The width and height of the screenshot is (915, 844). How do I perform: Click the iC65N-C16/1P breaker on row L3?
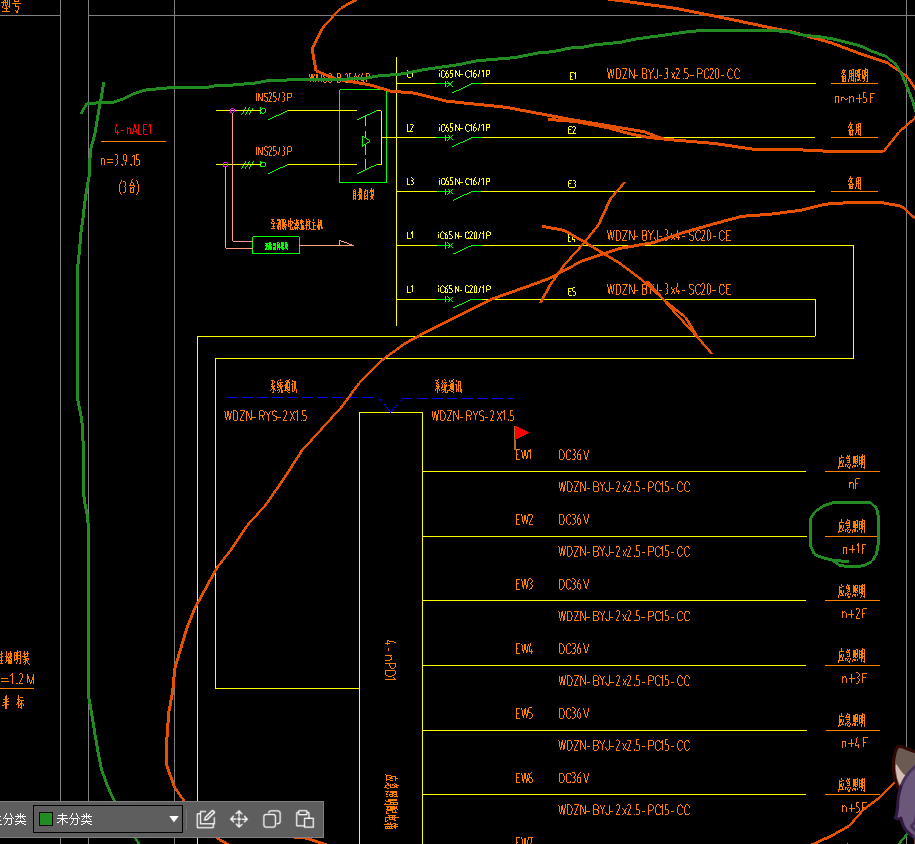[x=465, y=182]
